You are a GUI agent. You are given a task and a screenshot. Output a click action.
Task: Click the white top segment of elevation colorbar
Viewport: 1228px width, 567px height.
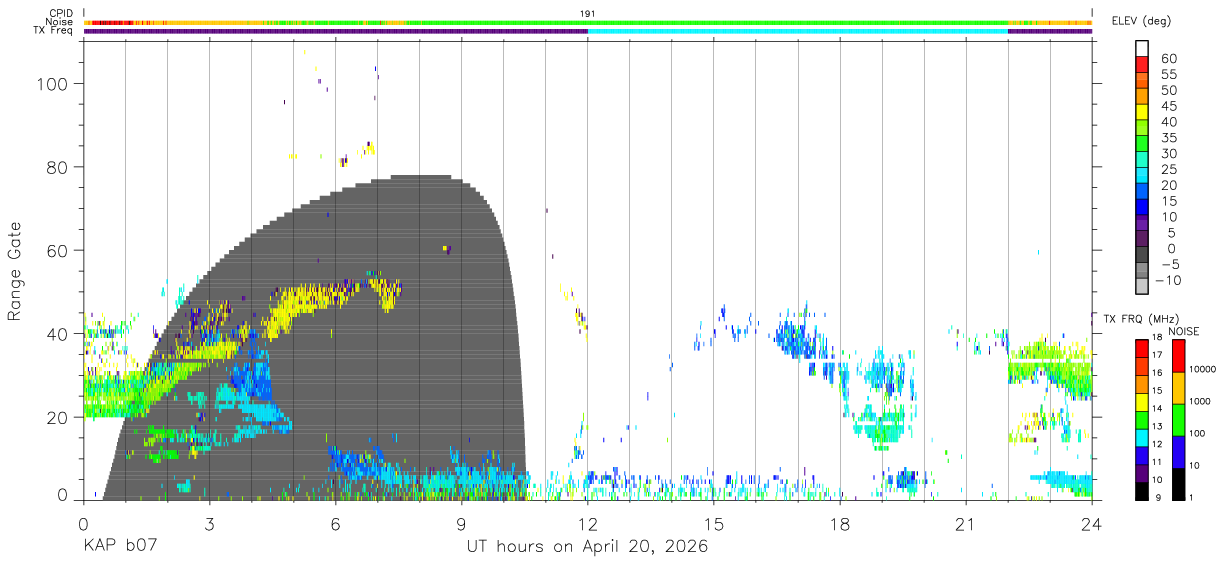[1142, 46]
